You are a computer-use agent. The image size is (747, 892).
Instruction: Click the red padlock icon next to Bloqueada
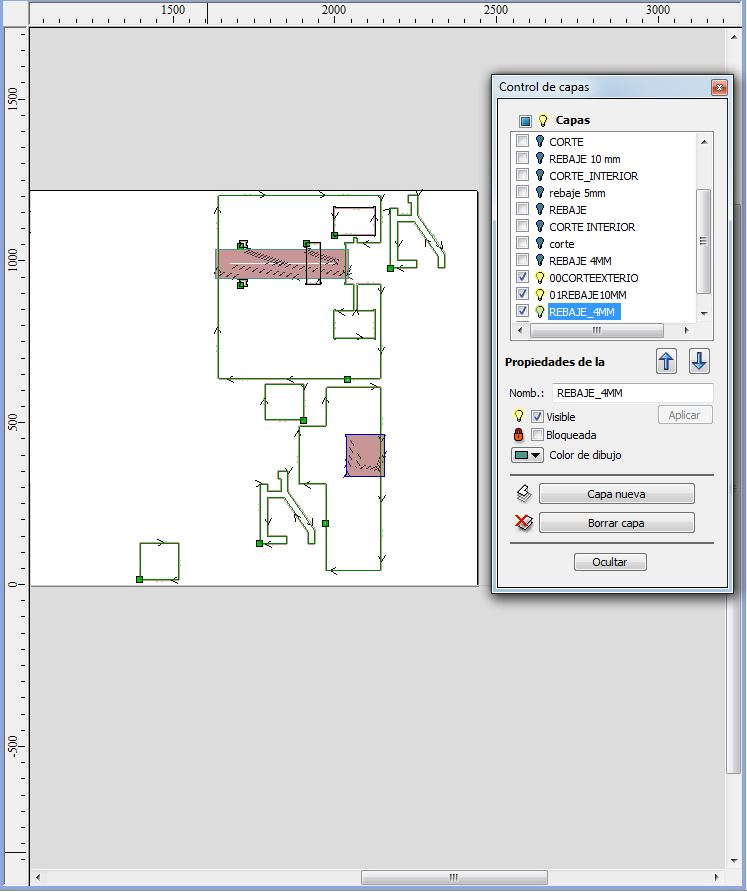coord(518,435)
